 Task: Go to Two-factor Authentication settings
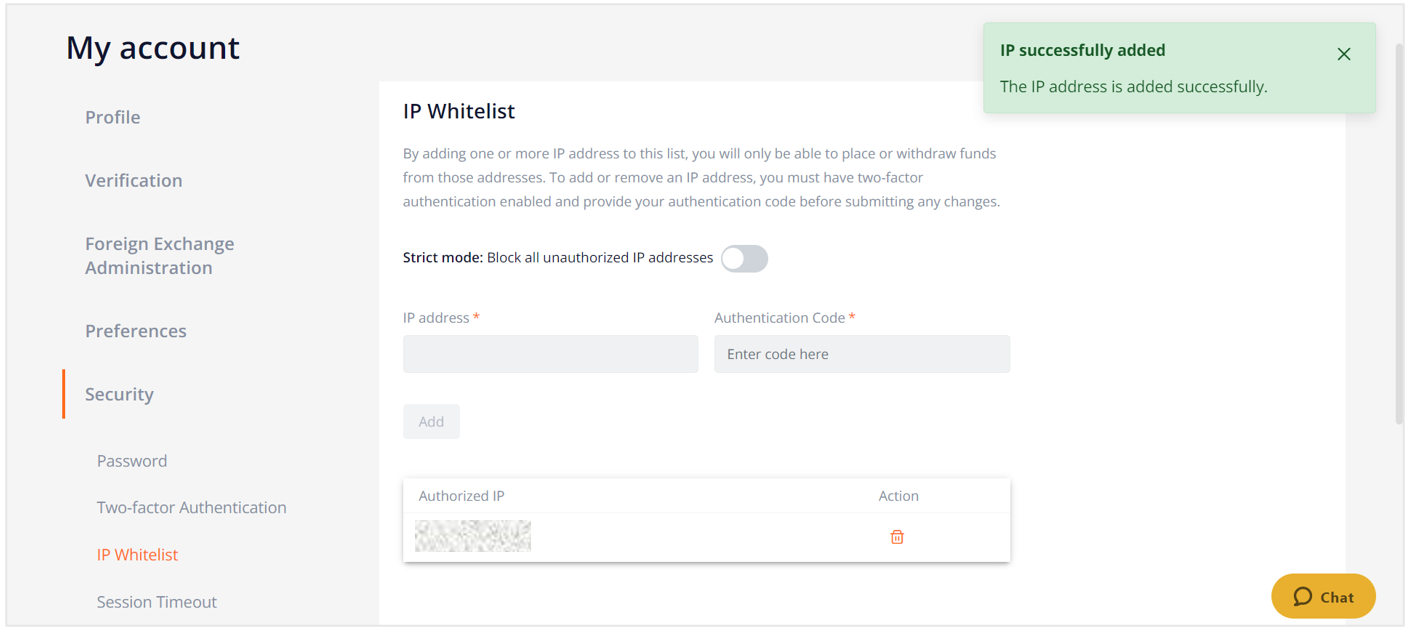(x=192, y=508)
